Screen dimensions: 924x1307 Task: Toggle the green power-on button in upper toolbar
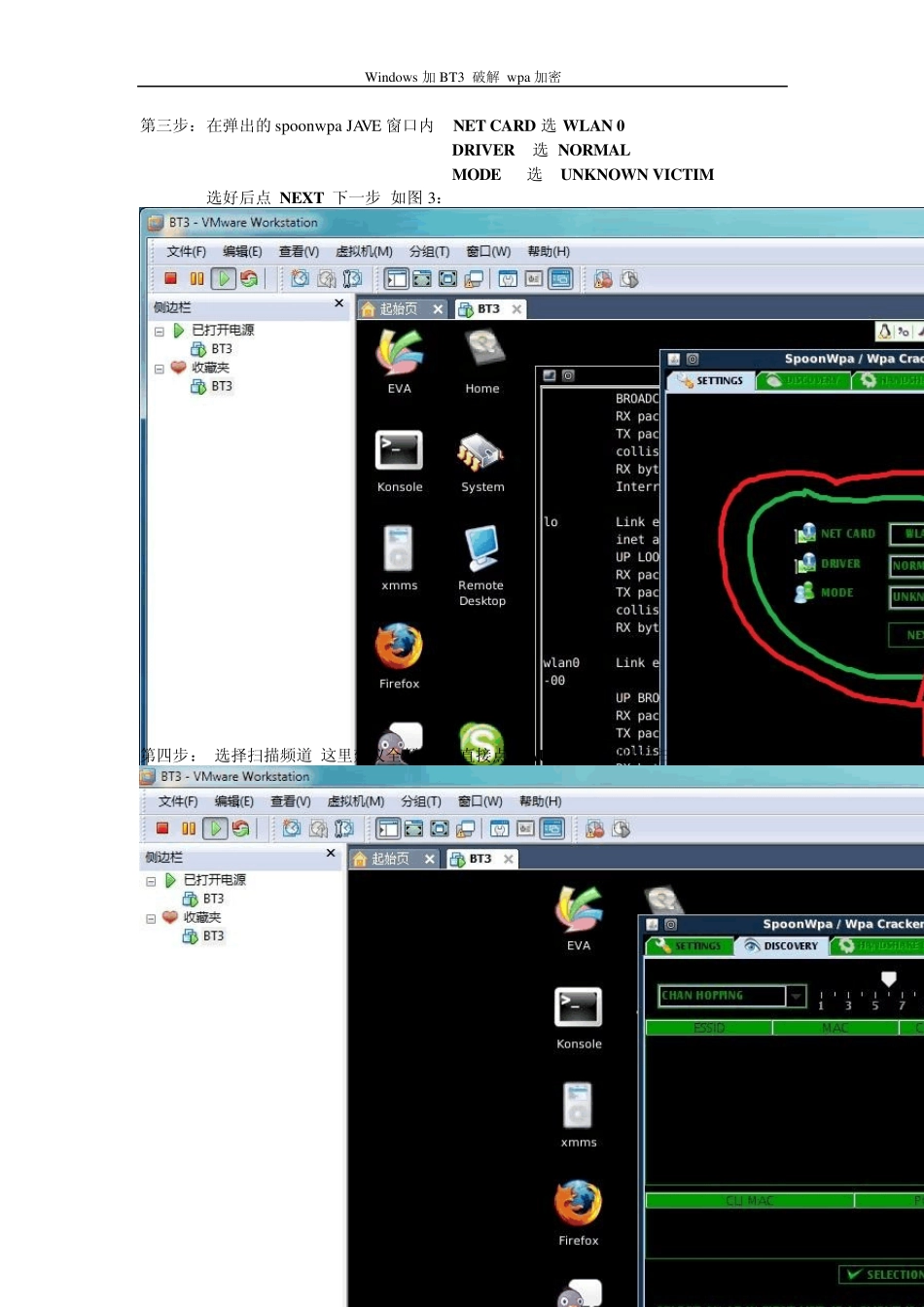(x=223, y=279)
